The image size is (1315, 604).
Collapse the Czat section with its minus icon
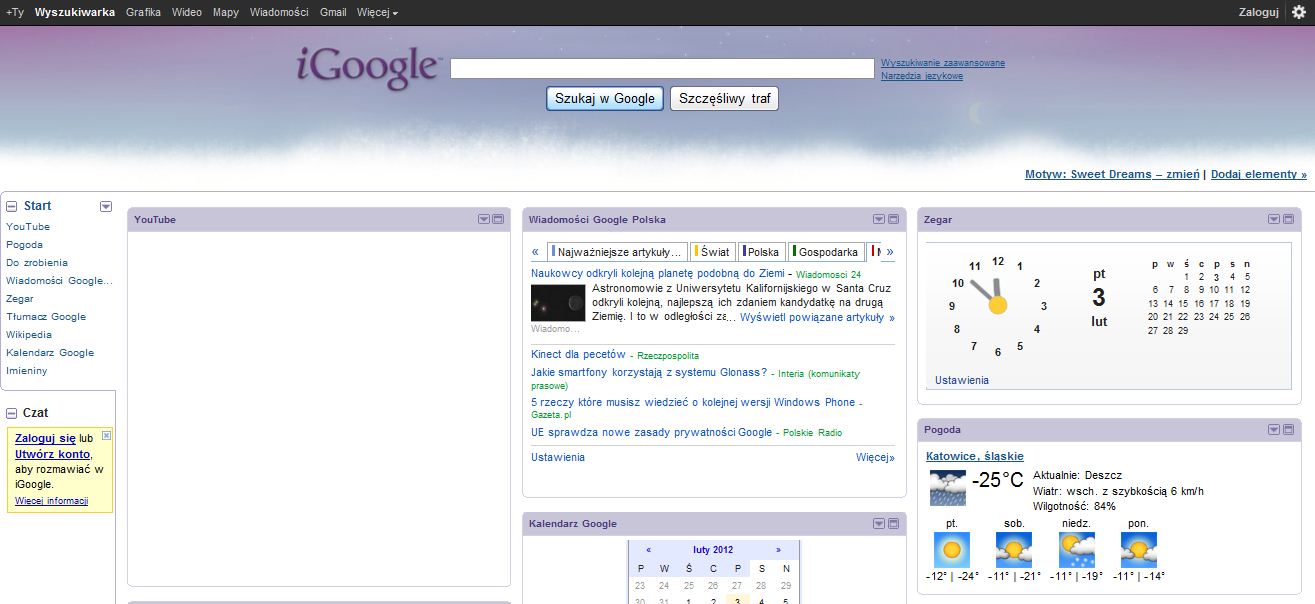[12, 413]
